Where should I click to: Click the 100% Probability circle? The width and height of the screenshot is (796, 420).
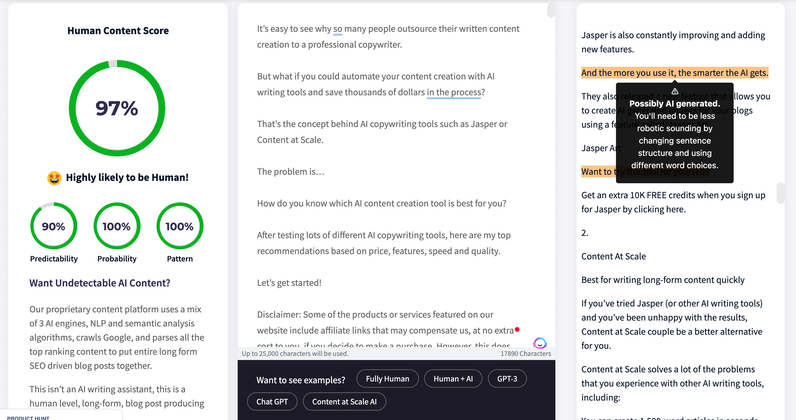117,226
